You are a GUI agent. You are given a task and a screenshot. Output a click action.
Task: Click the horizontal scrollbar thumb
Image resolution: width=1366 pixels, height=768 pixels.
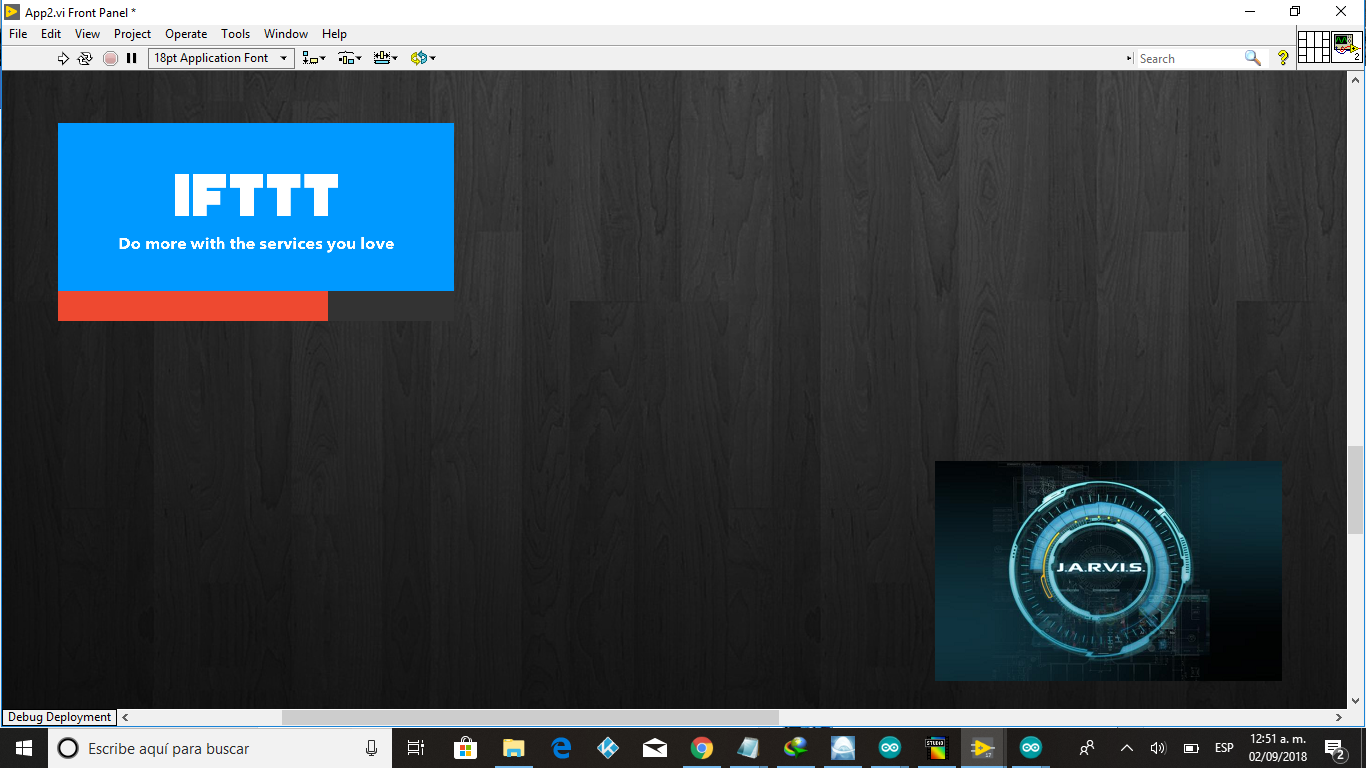[530, 717]
